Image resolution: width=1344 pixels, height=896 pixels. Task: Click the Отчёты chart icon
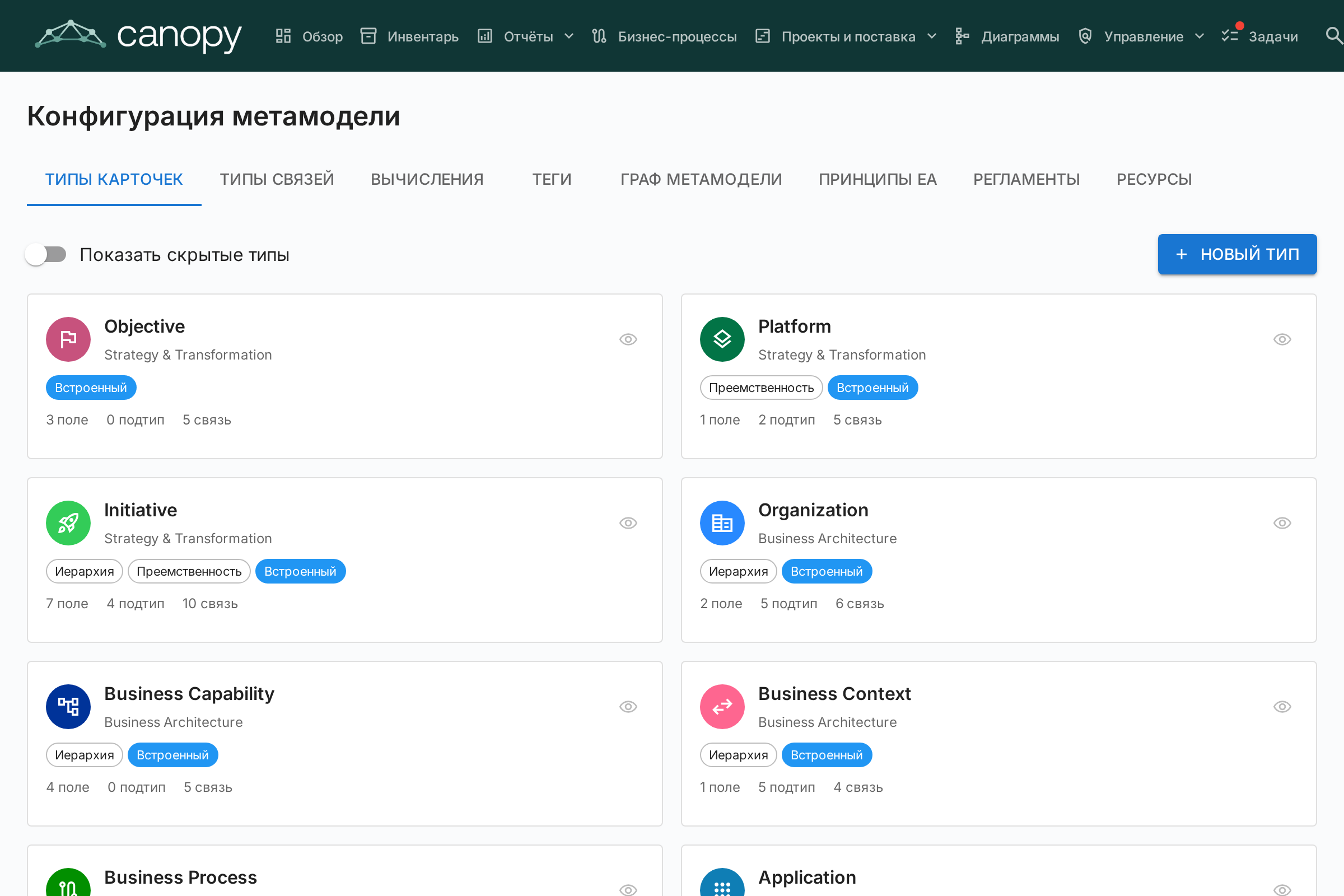click(485, 36)
